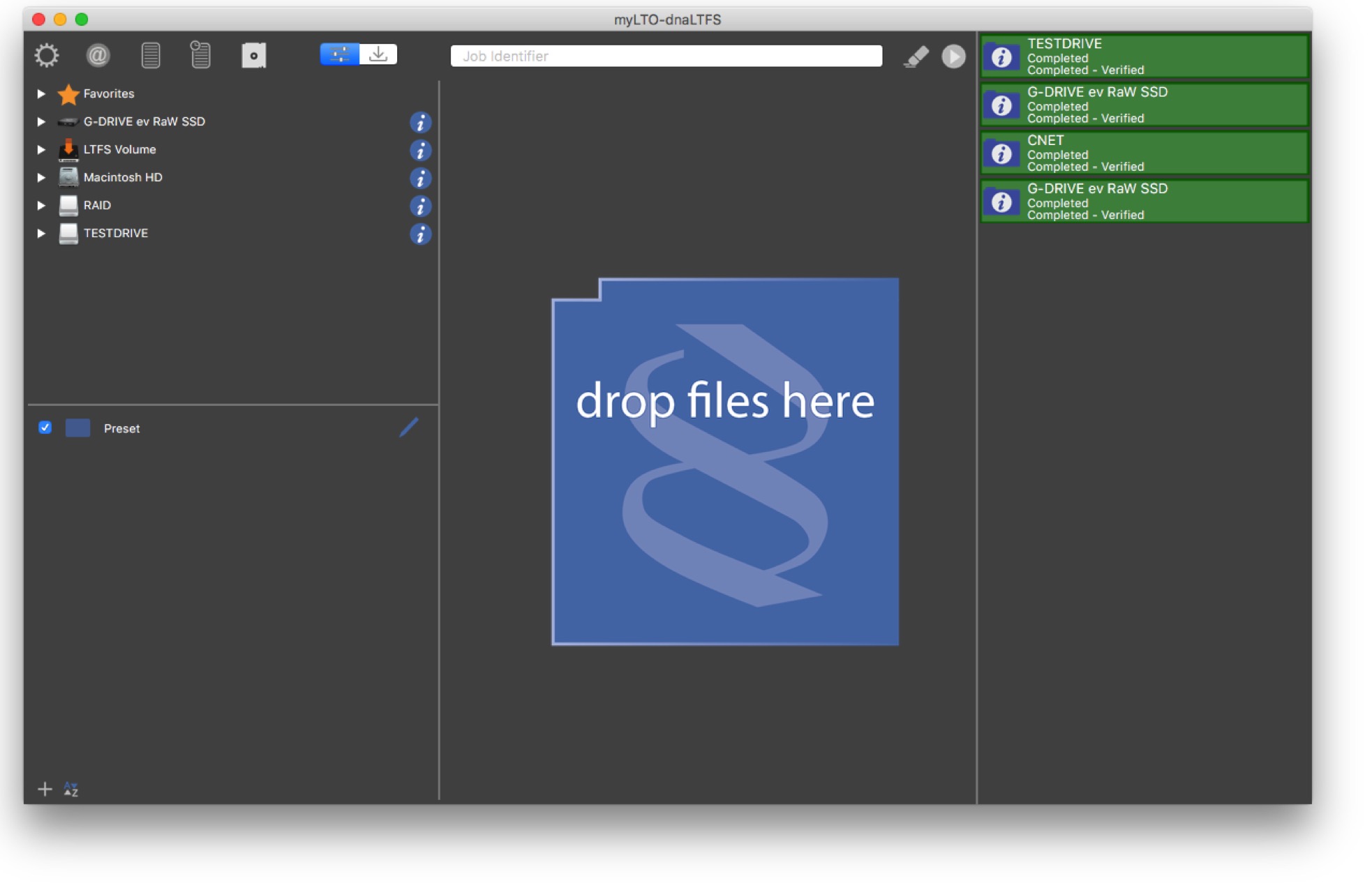Focus the Job Identifier field
Viewport: 1372px width, 890px height.
click(666, 56)
